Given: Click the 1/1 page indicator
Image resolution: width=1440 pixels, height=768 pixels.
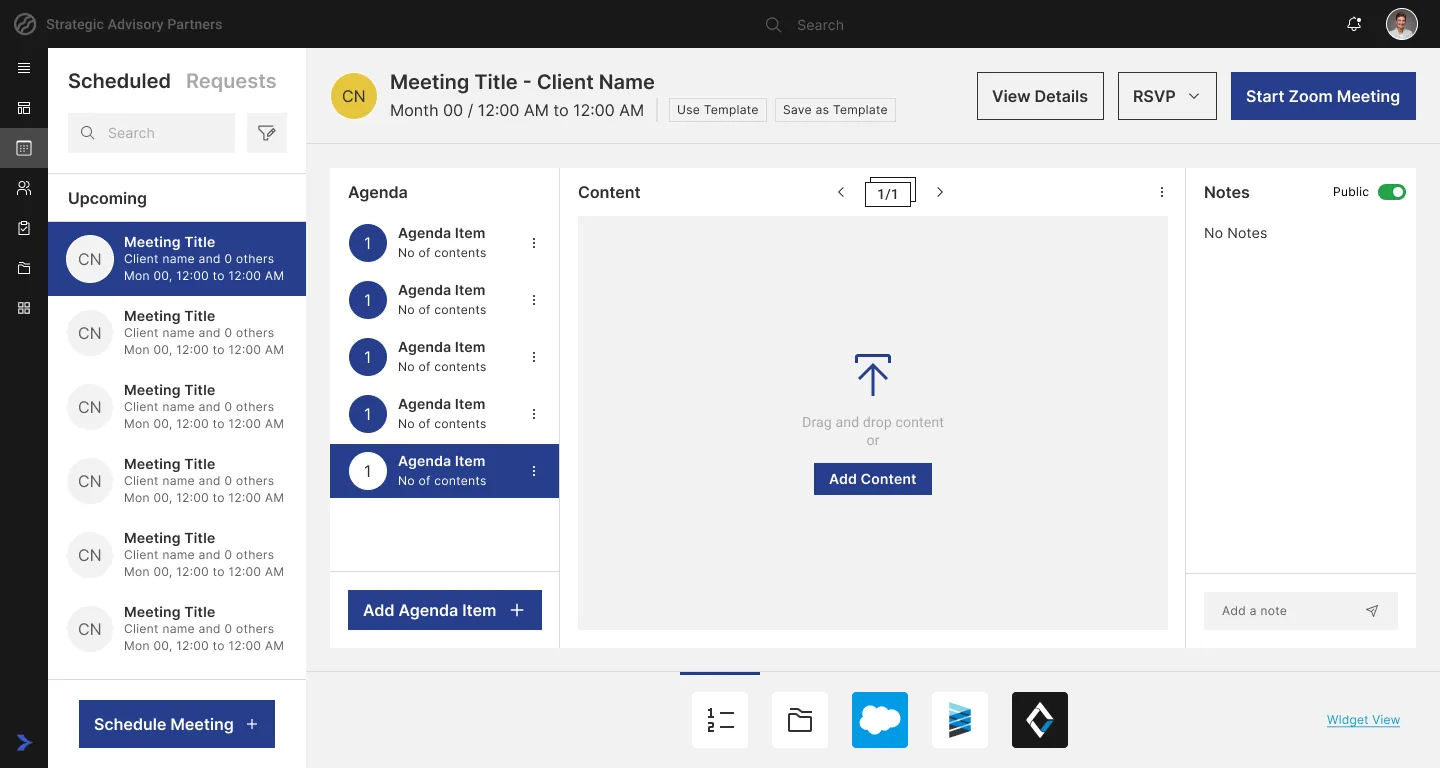Looking at the screenshot, I should (x=889, y=192).
